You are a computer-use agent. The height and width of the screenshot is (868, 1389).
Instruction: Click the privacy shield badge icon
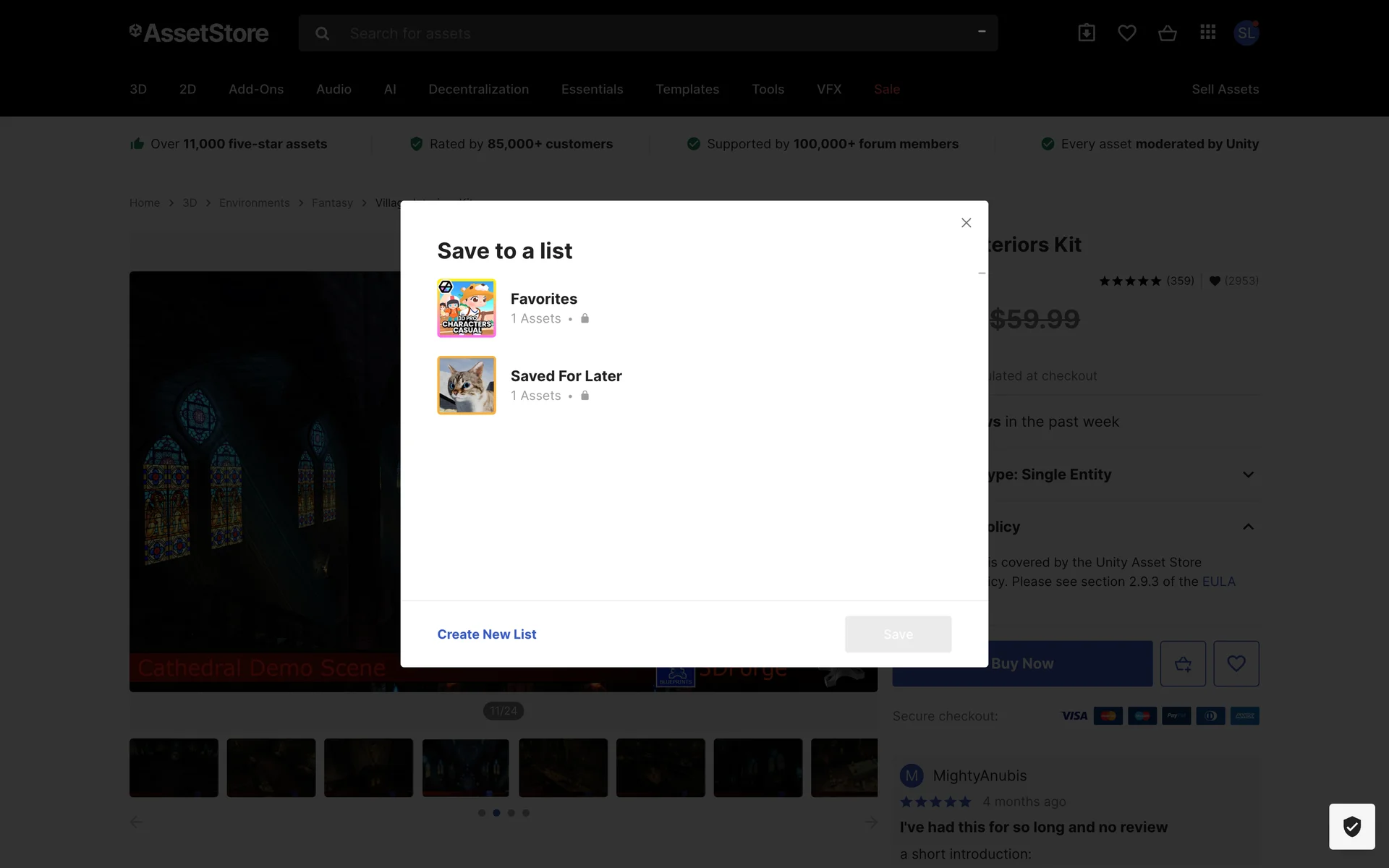tap(1351, 826)
